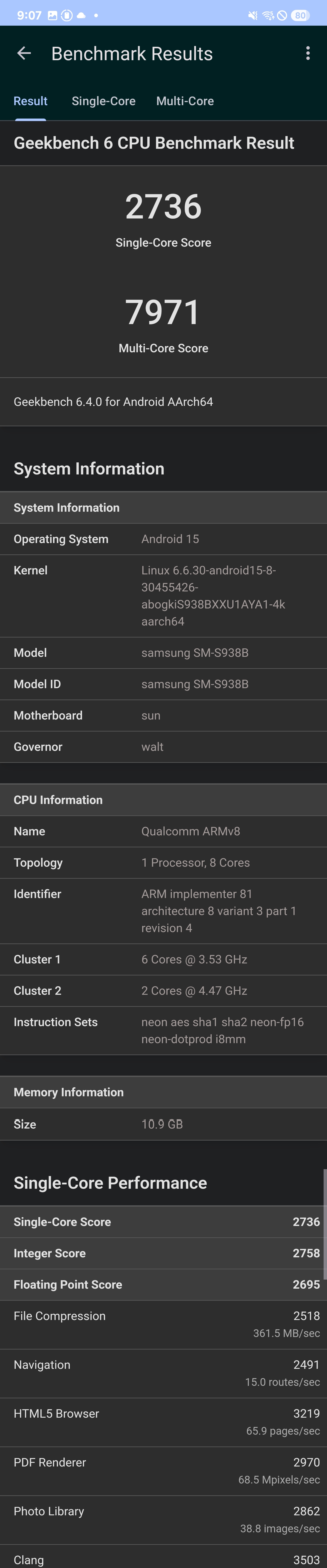Tap the 9:07 clock in status bar
The height and width of the screenshot is (1568, 327).
click(29, 15)
